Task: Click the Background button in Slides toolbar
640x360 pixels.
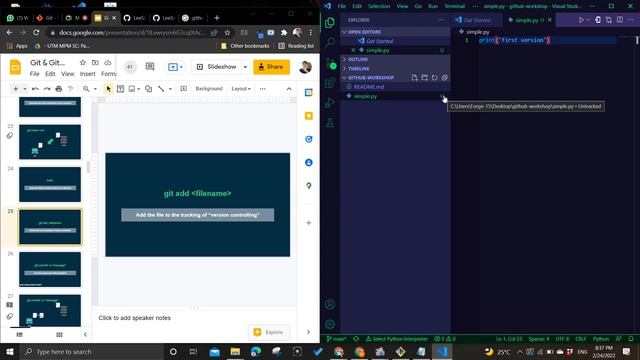Action: 209,89
